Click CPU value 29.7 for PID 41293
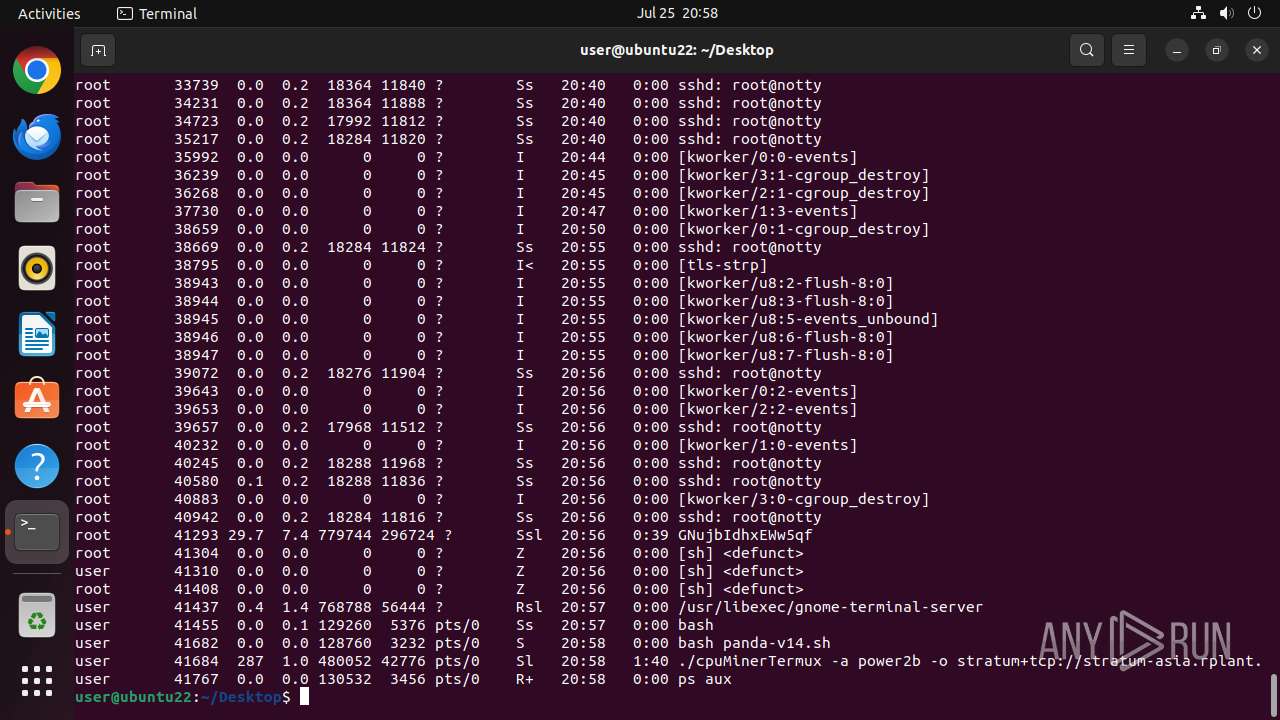 click(246, 535)
